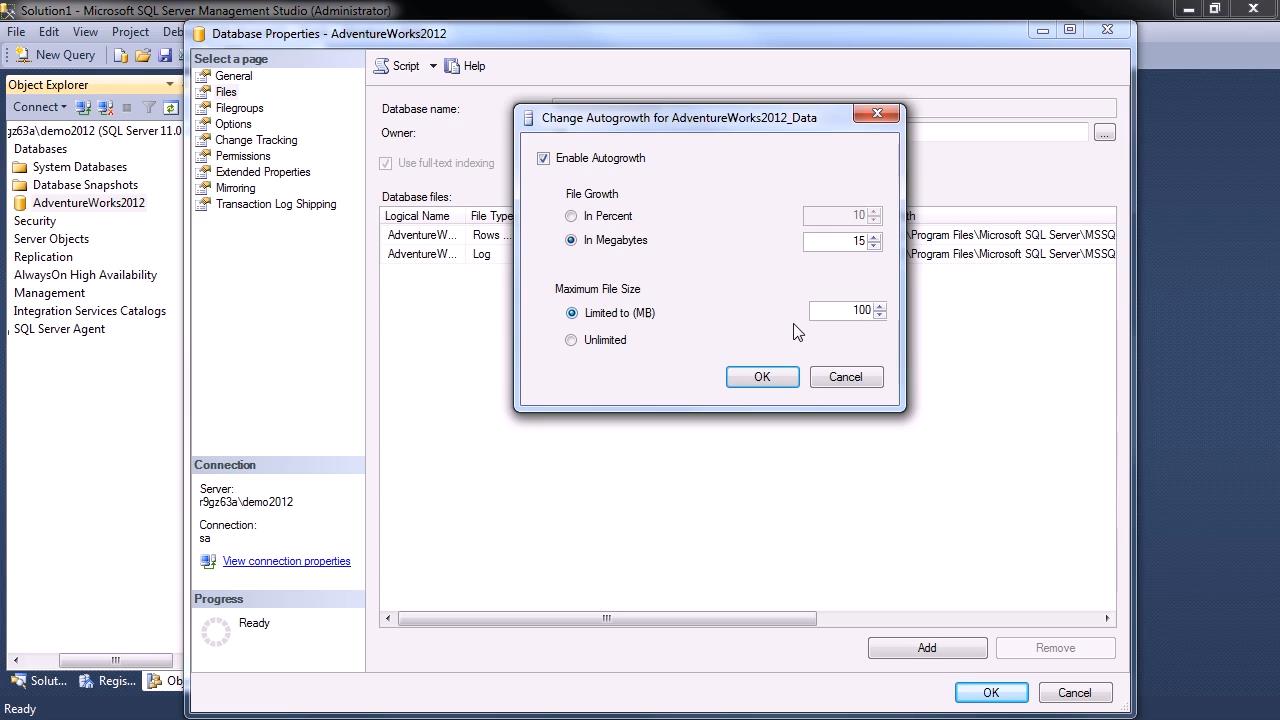Click the maximum file size field showing 100
The height and width of the screenshot is (720, 1280).
coord(840,311)
